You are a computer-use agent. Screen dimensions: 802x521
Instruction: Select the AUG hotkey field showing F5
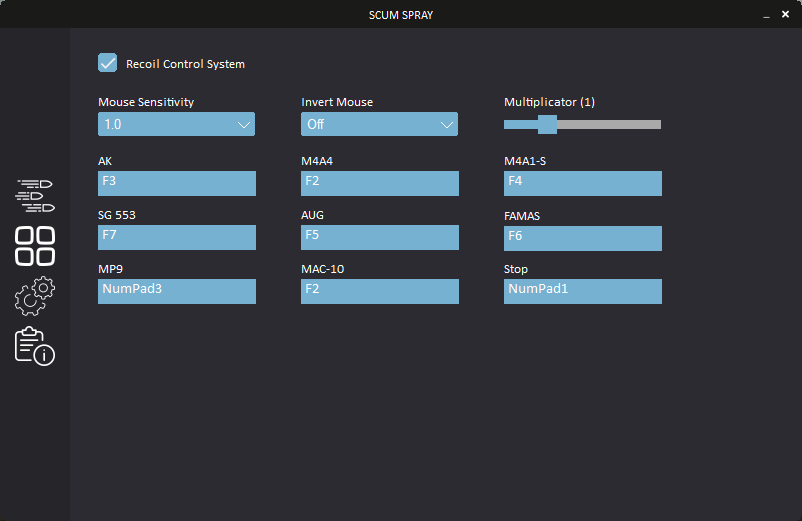click(380, 238)
